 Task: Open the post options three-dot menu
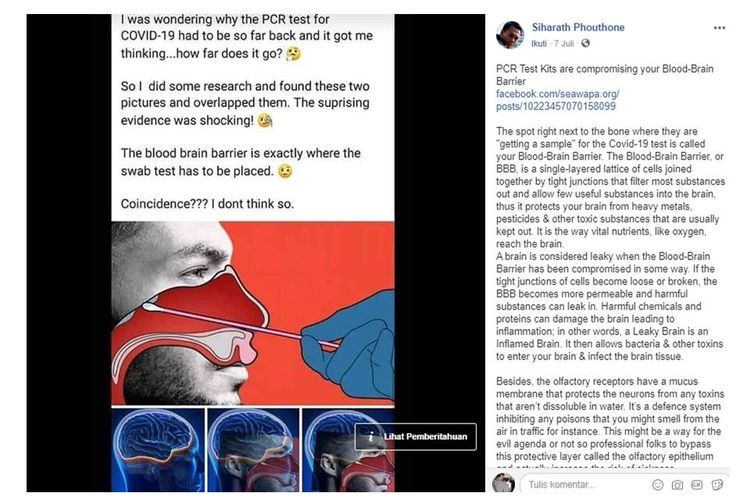(719, 27)
